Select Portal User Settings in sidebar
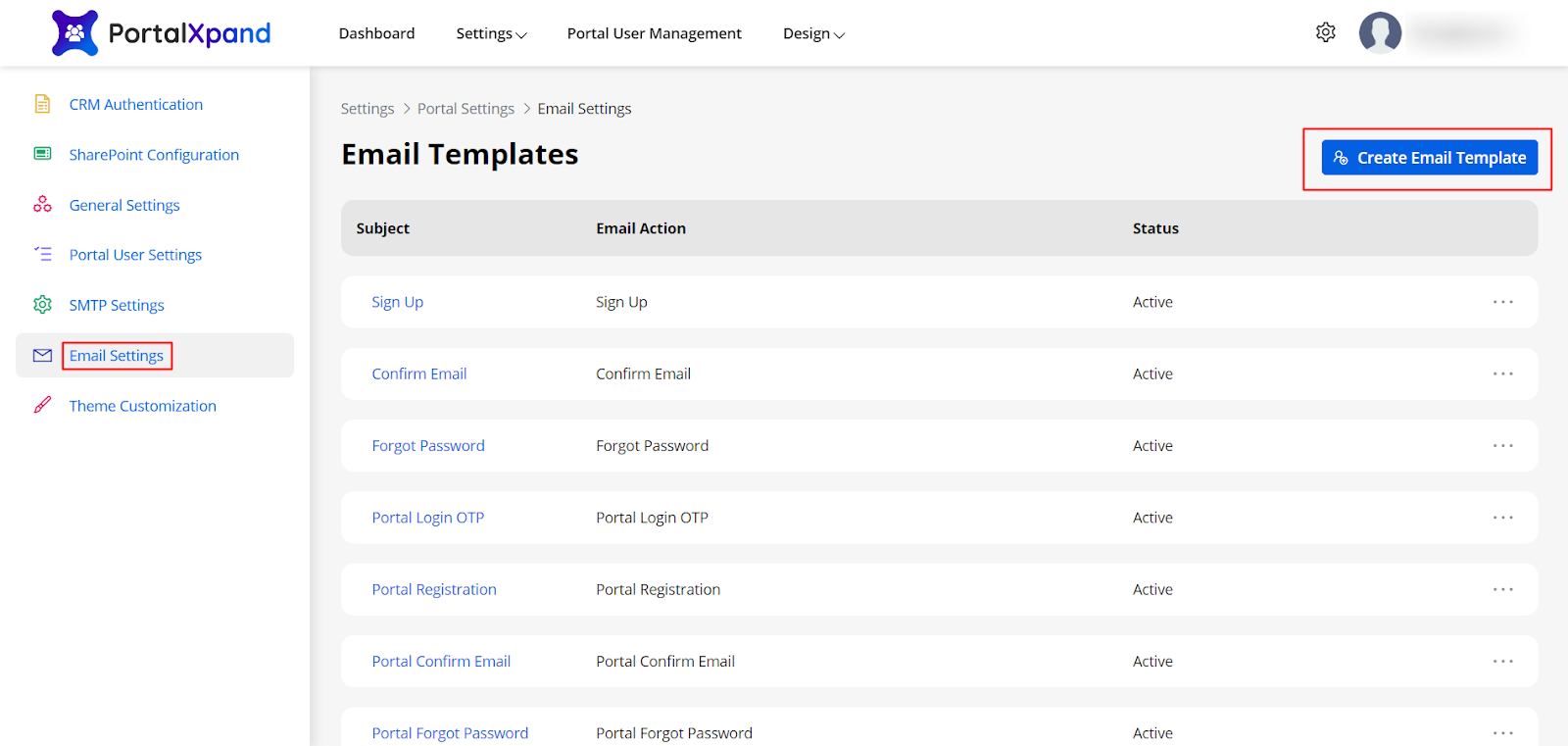1568x746 pixels. [135, 255]
